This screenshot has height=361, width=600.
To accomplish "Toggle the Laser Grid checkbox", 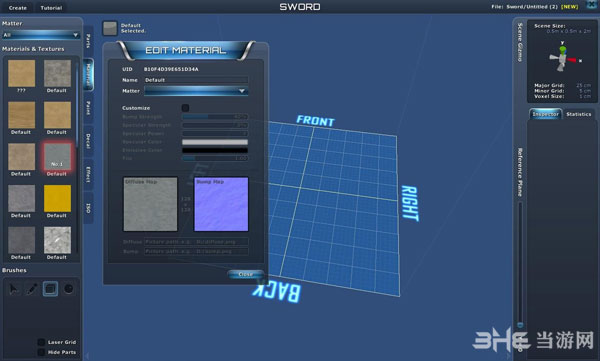I will pos(41,342).
